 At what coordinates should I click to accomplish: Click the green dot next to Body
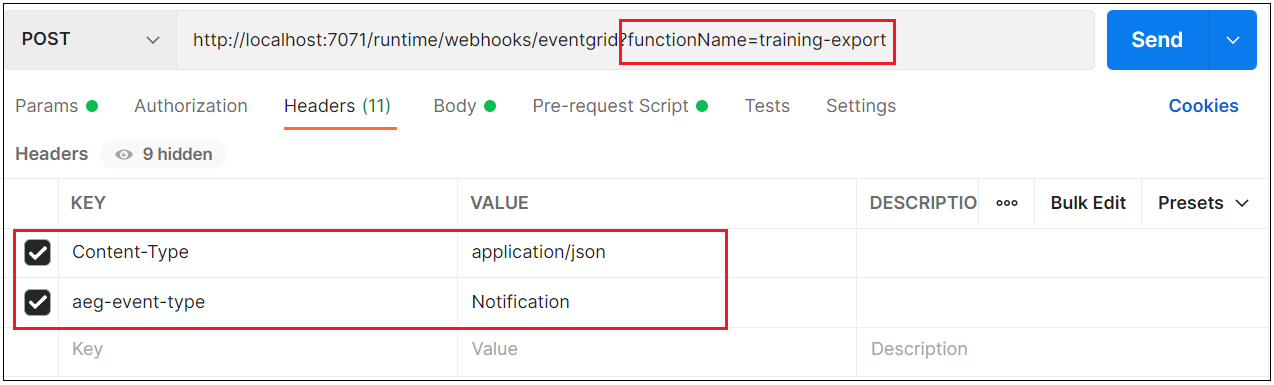point(490,106)
